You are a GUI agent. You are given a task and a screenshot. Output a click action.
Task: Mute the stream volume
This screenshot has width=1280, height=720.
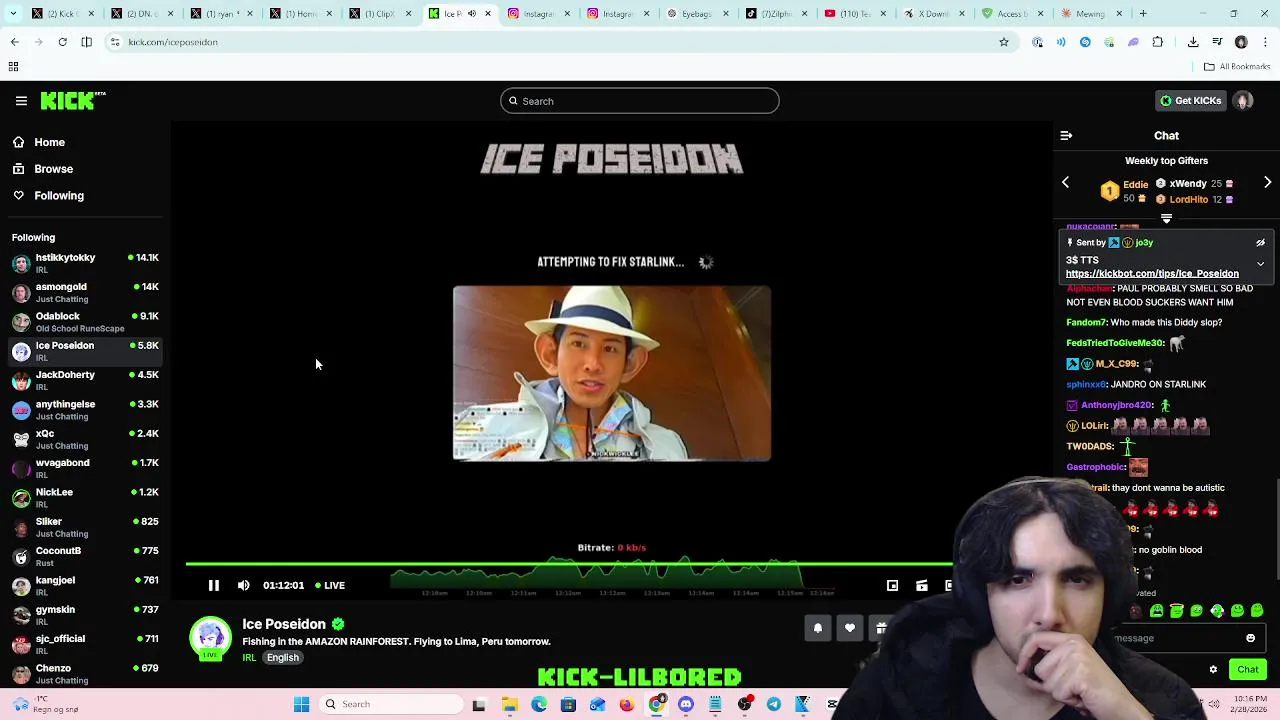coord(243,586)
